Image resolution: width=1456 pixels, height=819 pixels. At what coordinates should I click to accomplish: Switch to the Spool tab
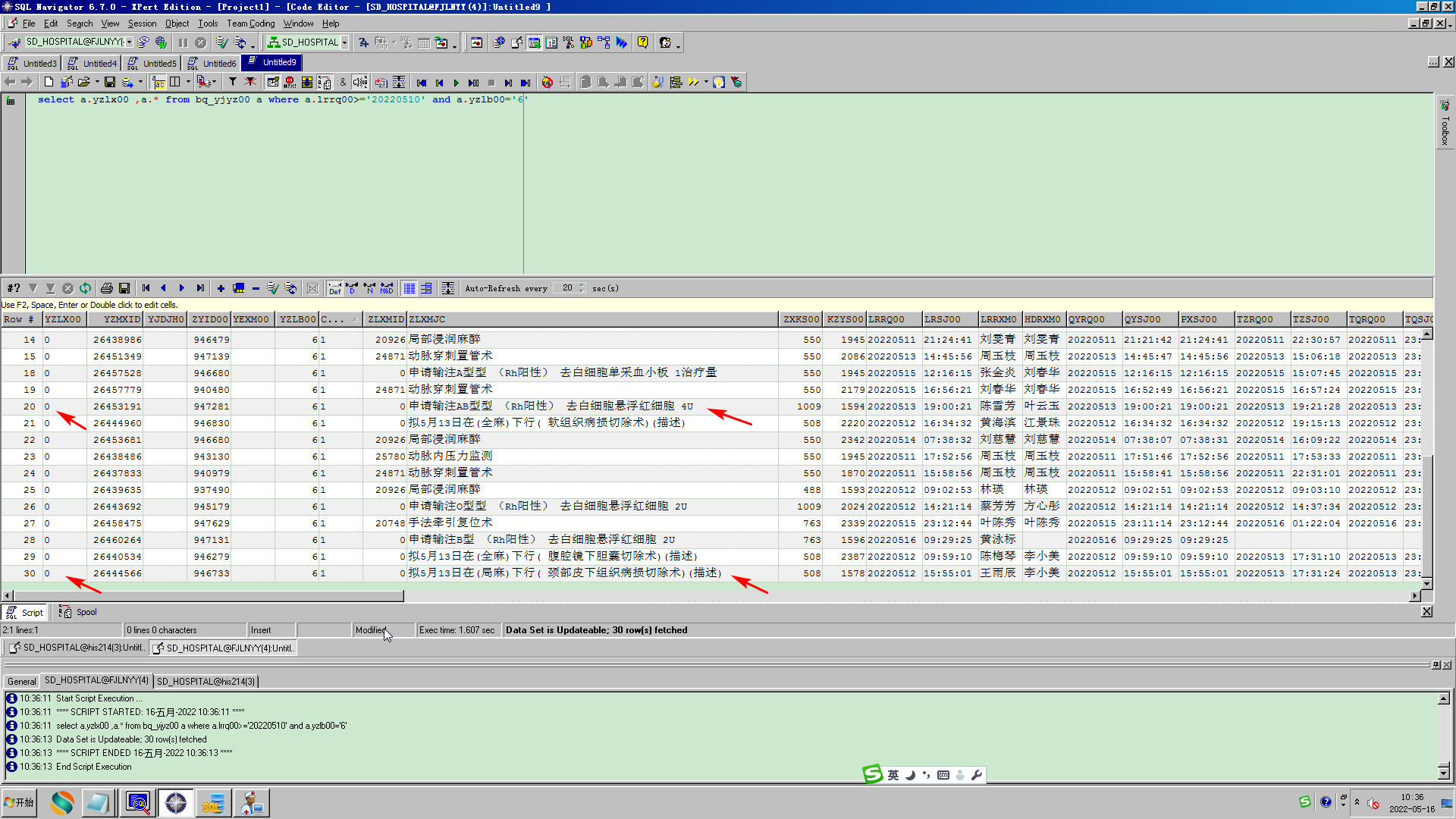point(86,612)
